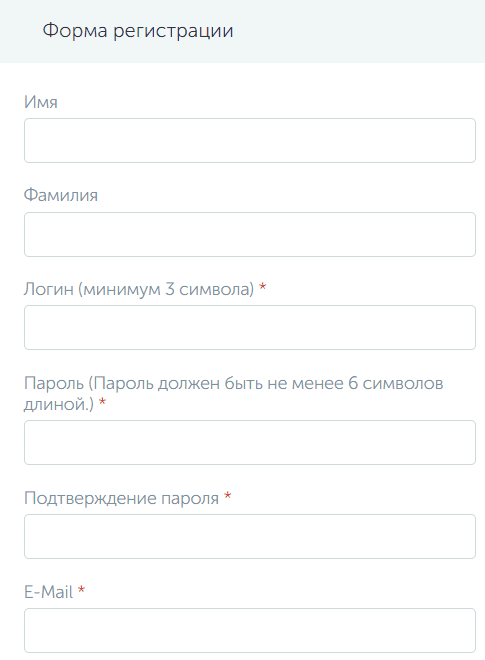This screenshot has width=485, height=660.
Task: Click the required asterisk beside E-Mail
Action: [x=81, y=590]
